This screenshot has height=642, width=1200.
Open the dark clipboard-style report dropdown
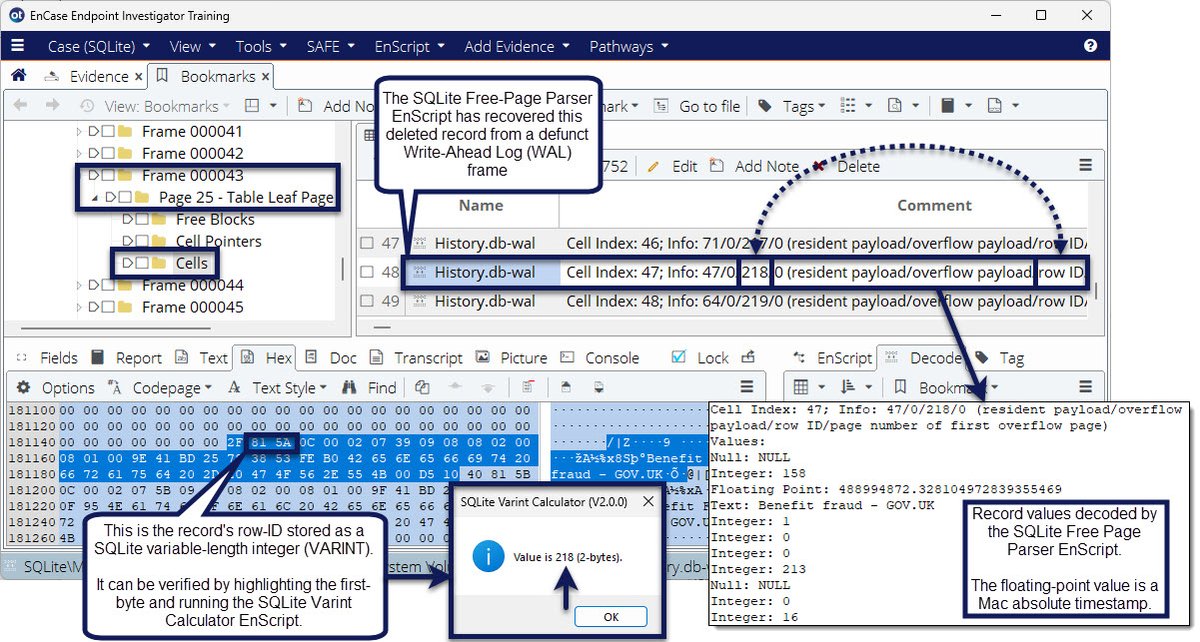tap(954, 105)
